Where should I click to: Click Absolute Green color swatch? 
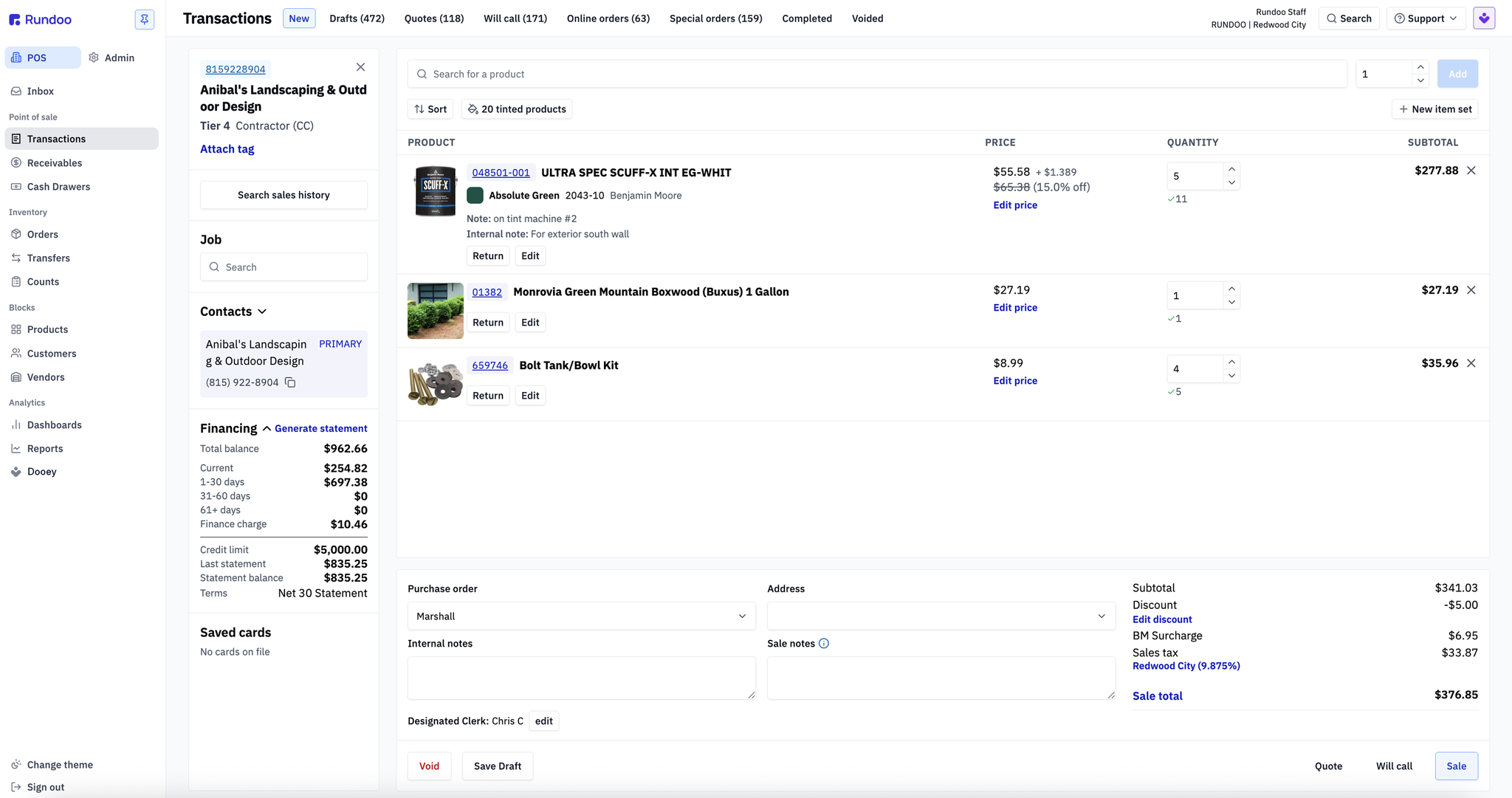tap(475, 196)
